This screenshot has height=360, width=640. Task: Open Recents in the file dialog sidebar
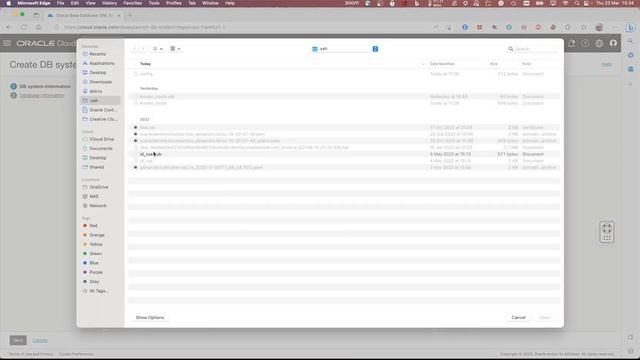point(97,54)
